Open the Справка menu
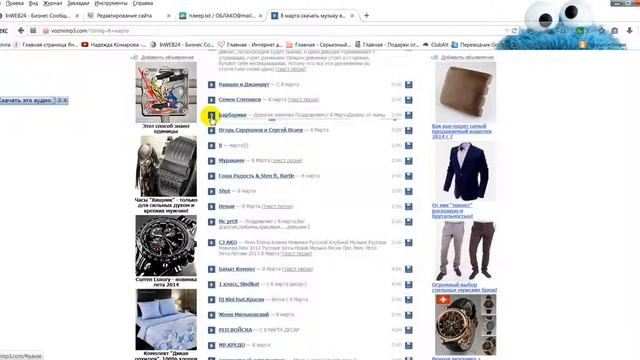 (x=143, y=3)
